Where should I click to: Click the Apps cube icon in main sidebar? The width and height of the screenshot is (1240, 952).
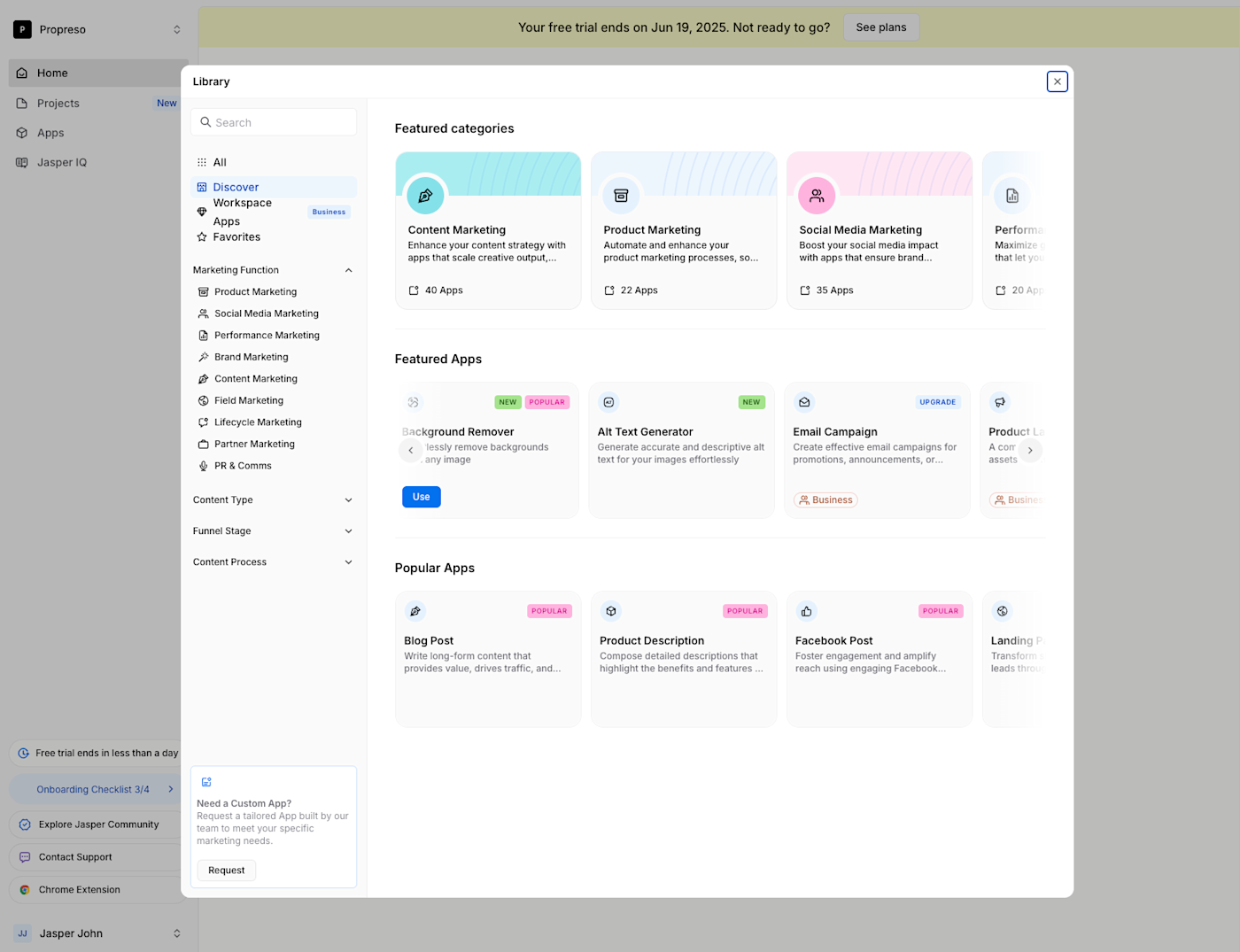pos(22,133)
